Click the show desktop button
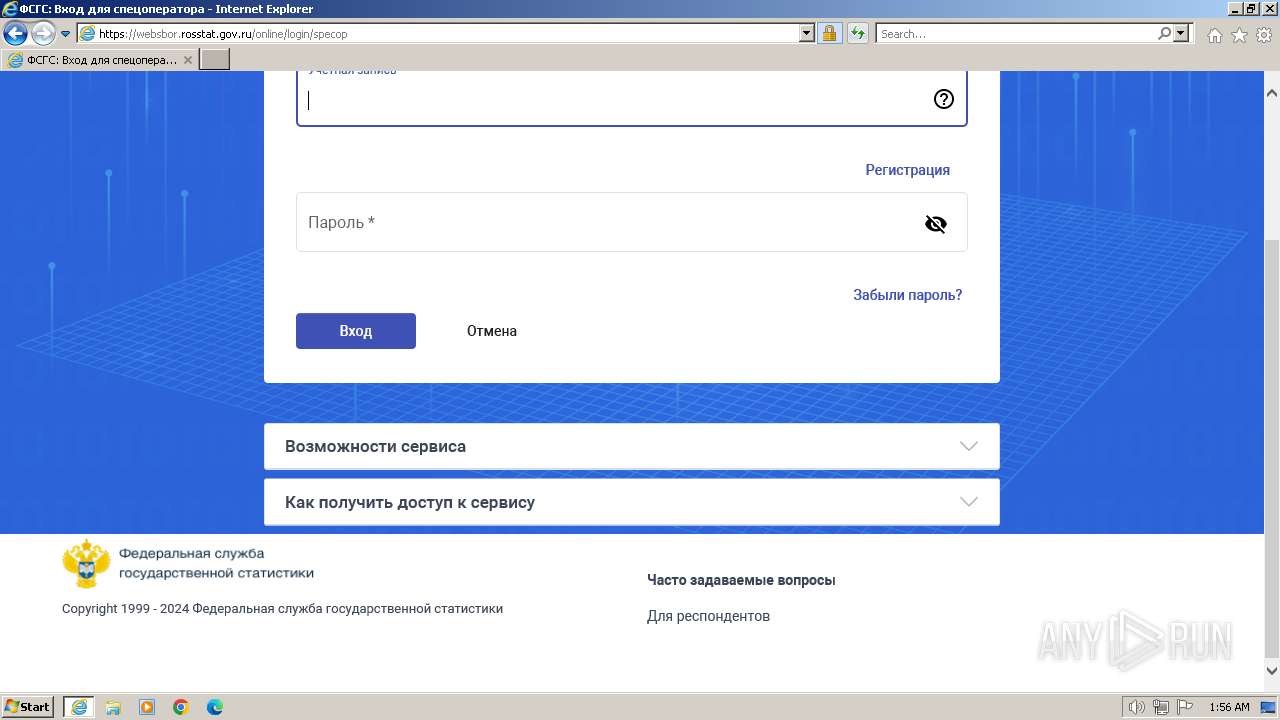The image size is (1280, 720). 1269,707
